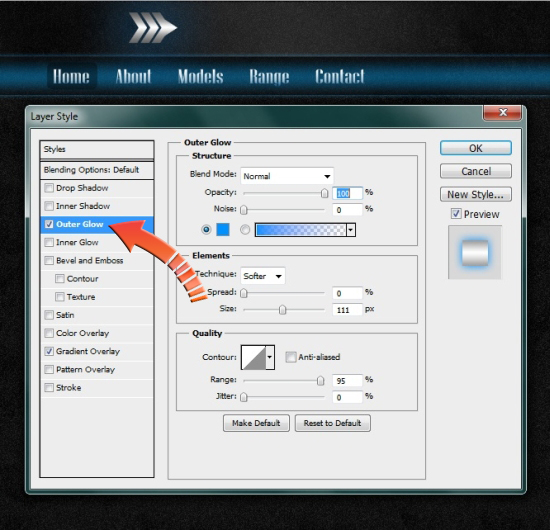Click the Size value field showing 111
Viewport: 550px width, 530px height.
point(347,310)
